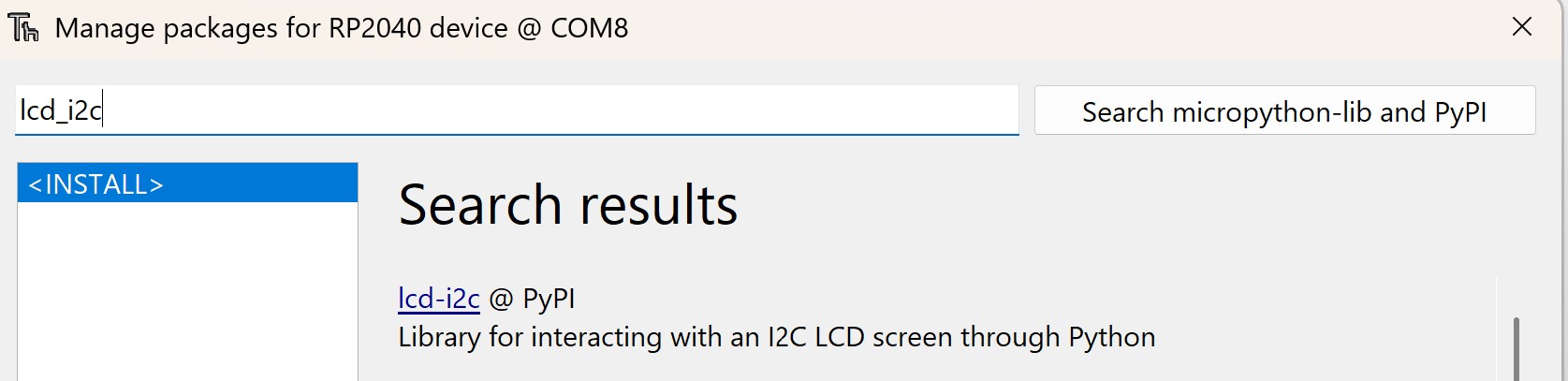Image resolution: width=1568 pixels, height=381 pixels.
Task: Click the I2C LCD library description text
Action: 776,337
